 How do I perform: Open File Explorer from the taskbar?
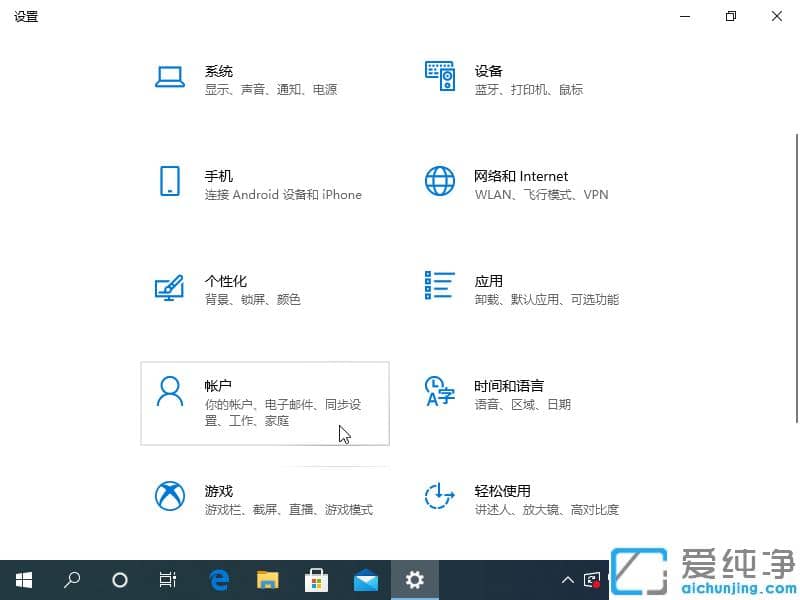pos(267,580)
